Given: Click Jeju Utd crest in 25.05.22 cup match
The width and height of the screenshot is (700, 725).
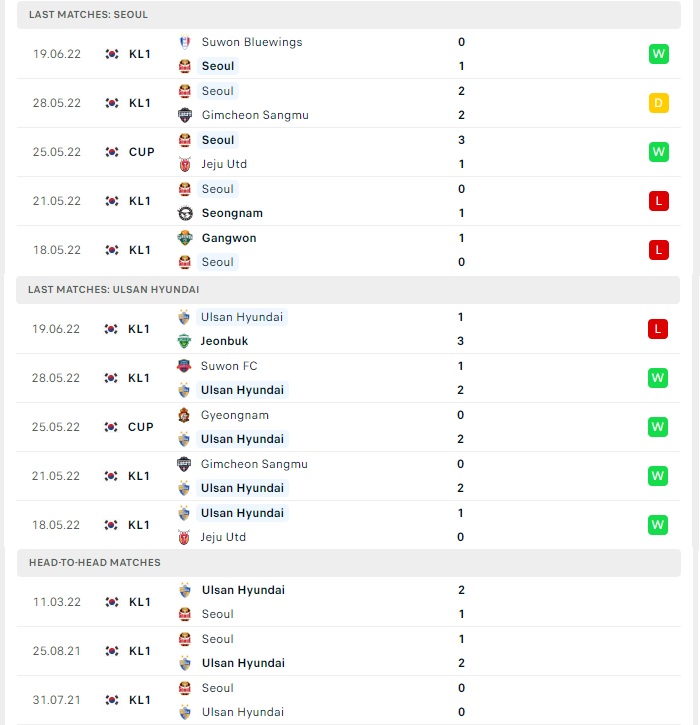Looking at the screenshot, I should (x=185, y=164).
